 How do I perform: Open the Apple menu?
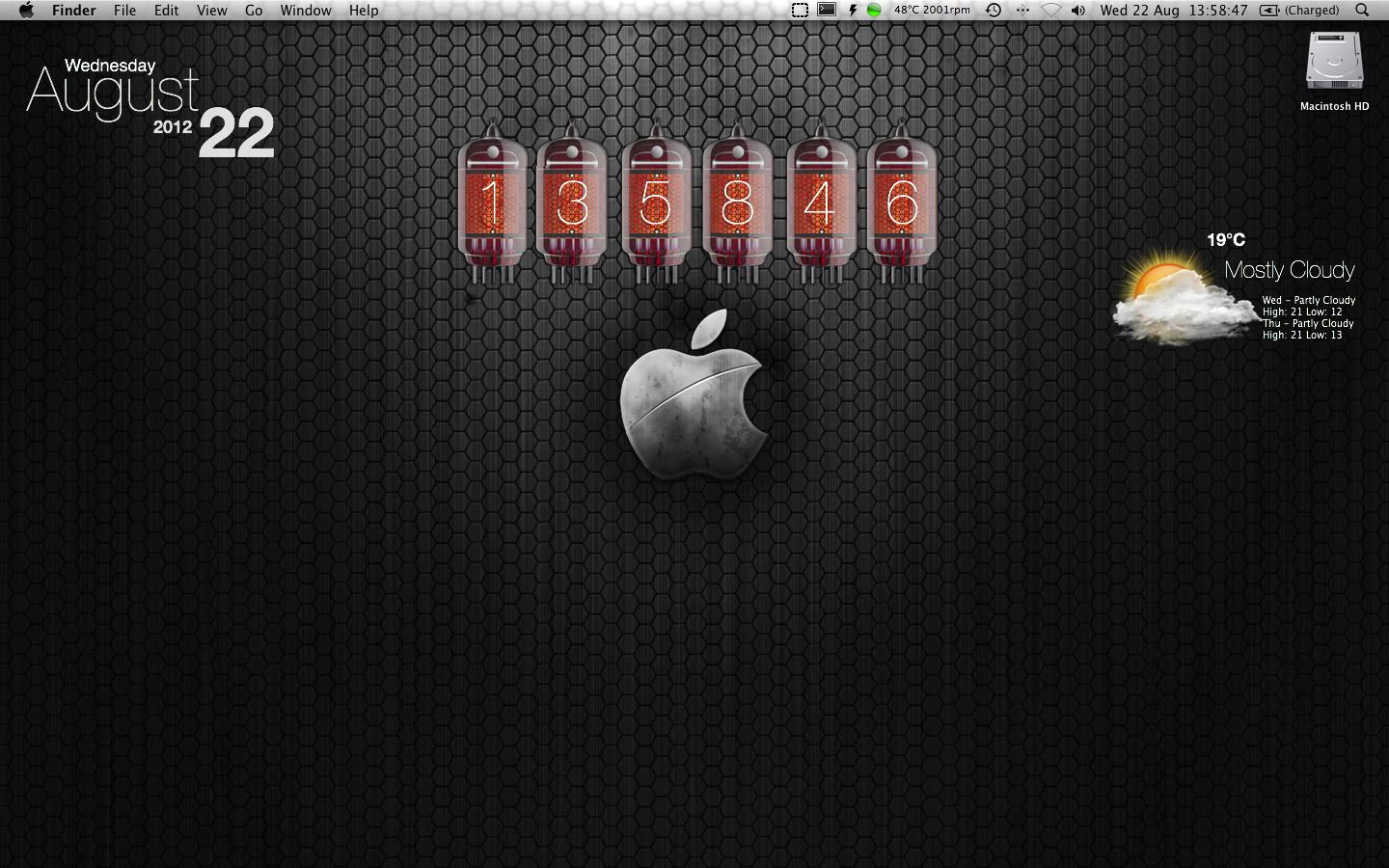point(26,11)
